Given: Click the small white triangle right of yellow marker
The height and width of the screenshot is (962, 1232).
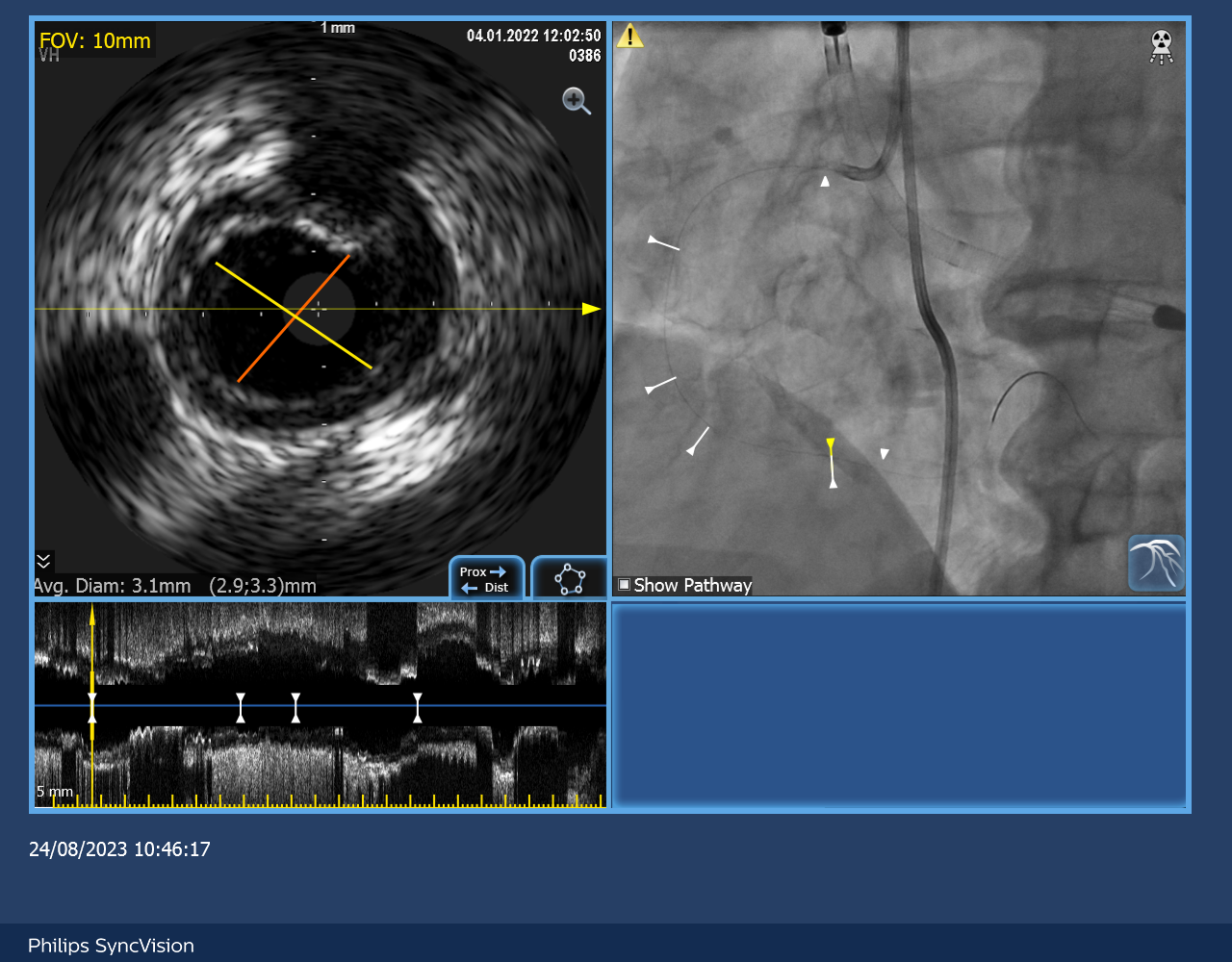Looking at the screenshot, I should (885, 453).
